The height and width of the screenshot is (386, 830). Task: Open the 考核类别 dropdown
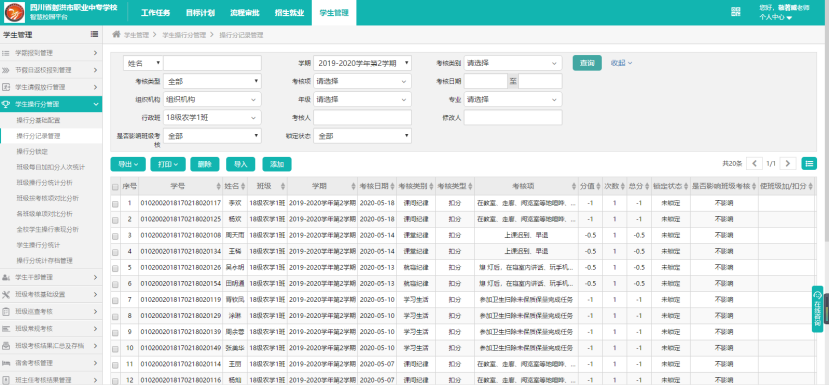(513, 63)
